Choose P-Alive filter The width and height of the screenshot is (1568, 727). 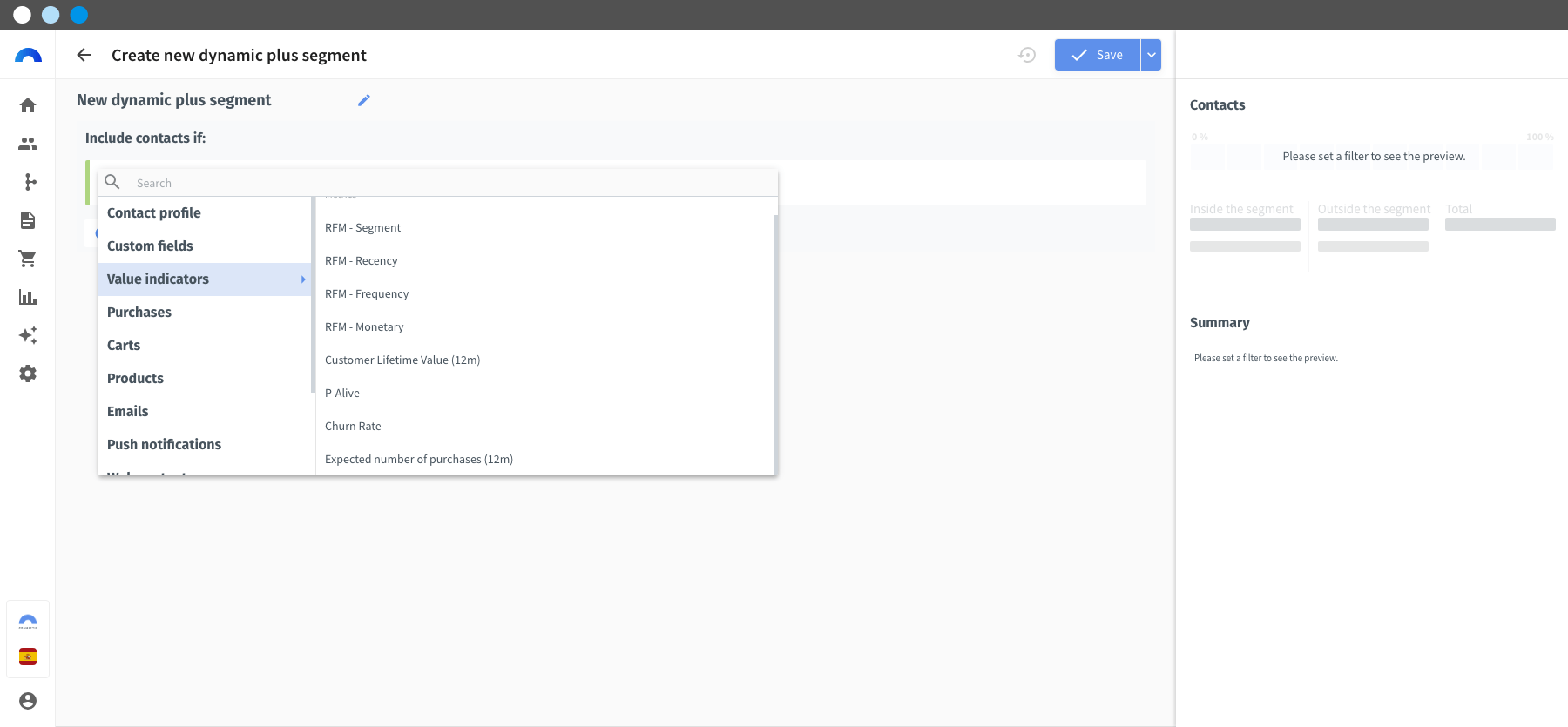click(x=544, y=394)
